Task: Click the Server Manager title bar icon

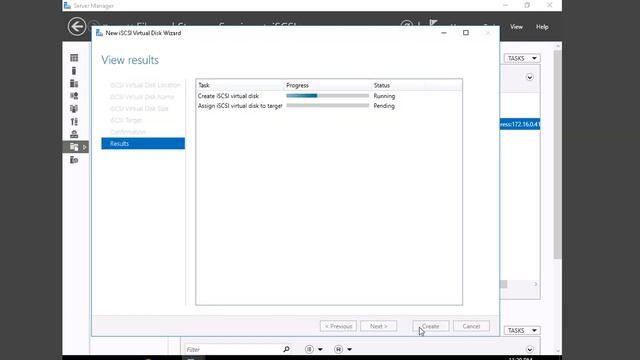Action: pyautogui.click(x=67, y=5)
